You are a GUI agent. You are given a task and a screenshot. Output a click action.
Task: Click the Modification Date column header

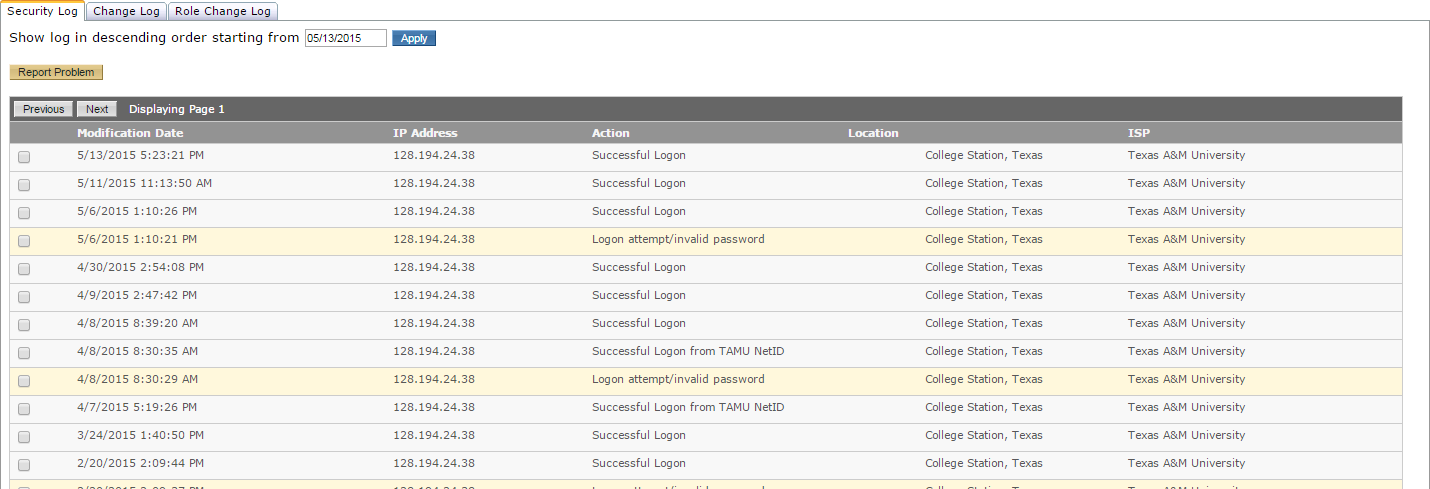pyautogui.click(x=130, y=133)
